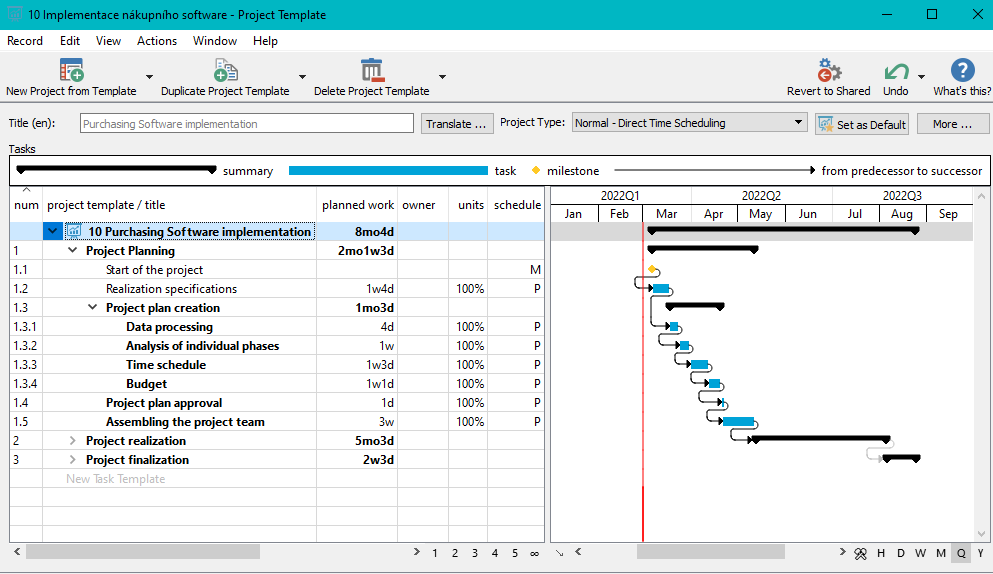Screen dimensions: 993x574
Task: Click the New Project from Template icon
Action: (71, 70)
